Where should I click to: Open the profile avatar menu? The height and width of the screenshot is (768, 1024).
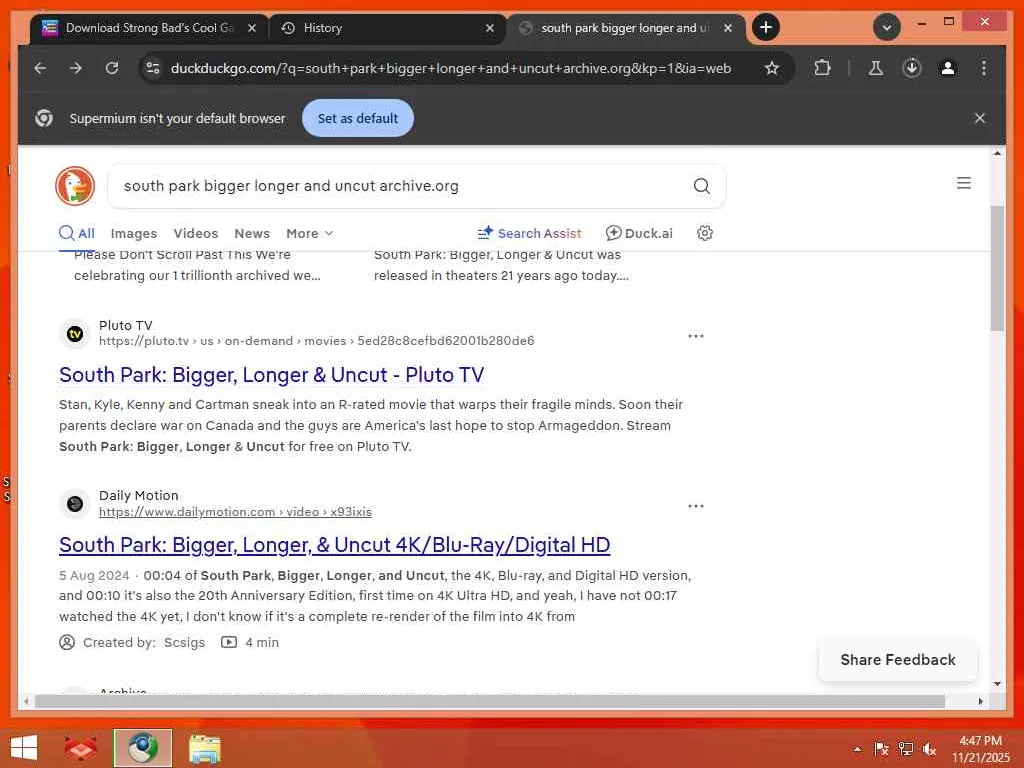point(948,68)
